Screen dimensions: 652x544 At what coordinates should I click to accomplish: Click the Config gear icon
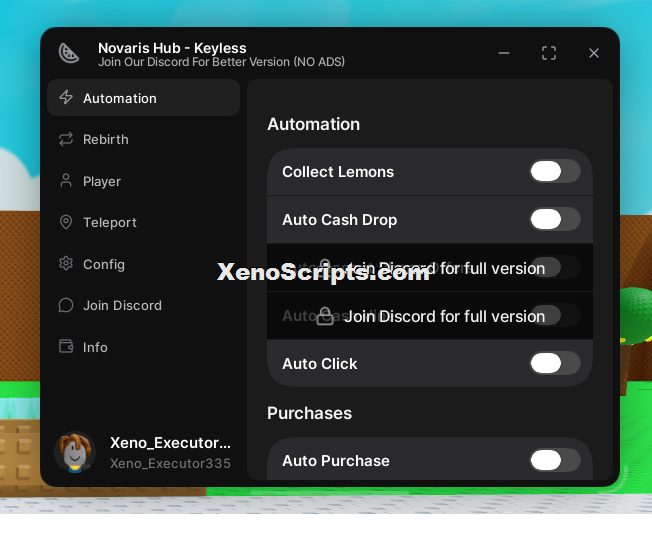[66, 263]
